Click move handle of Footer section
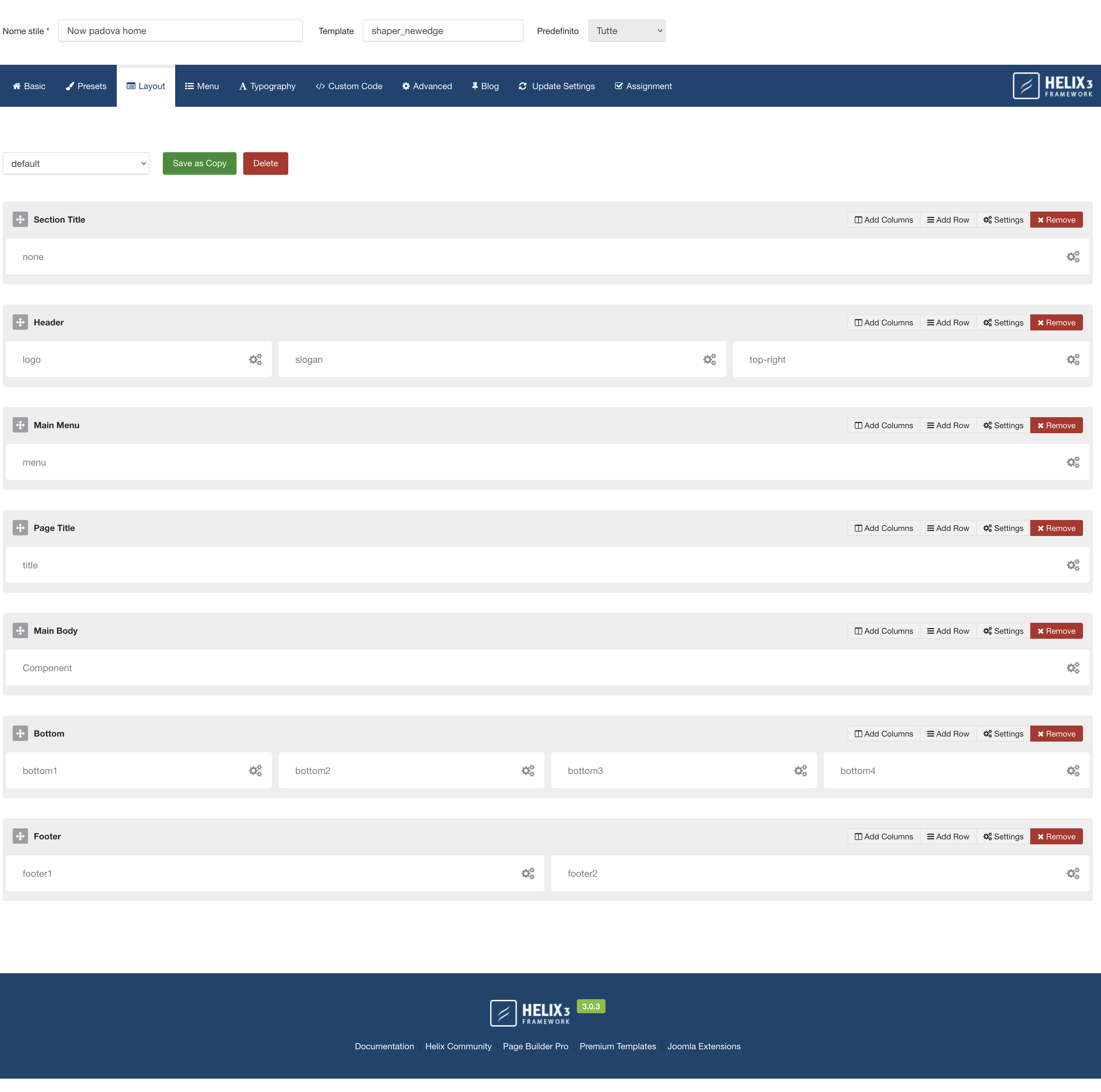 click(20, 836)
